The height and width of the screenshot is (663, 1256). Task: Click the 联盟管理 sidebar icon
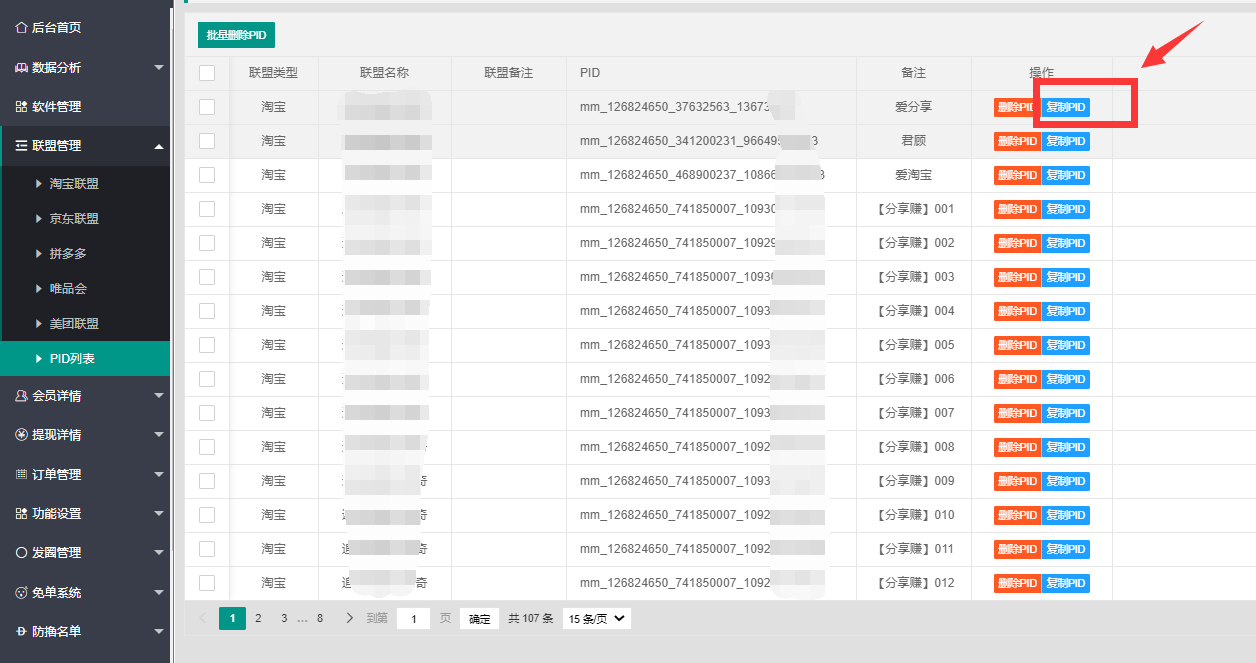click(22, 145)
